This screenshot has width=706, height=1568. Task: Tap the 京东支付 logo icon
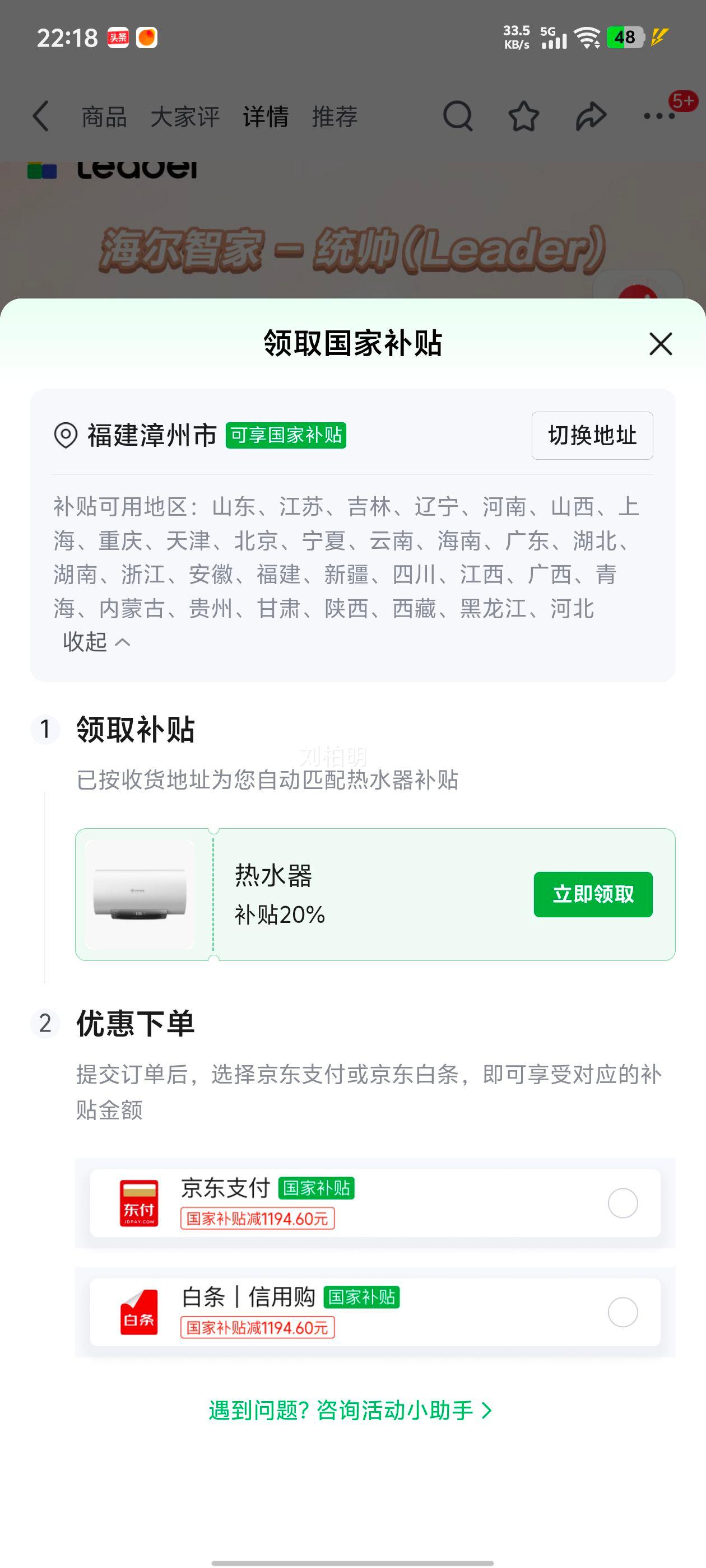click(x=139, y=1203)
